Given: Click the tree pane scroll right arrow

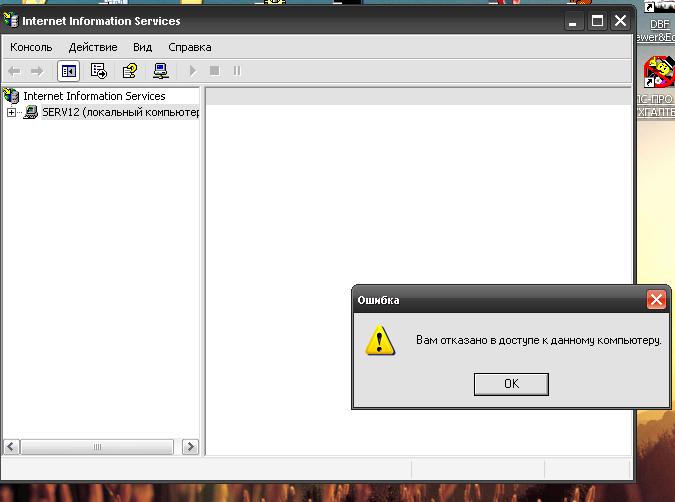Looking at the screenshot, I should (190, 447).
